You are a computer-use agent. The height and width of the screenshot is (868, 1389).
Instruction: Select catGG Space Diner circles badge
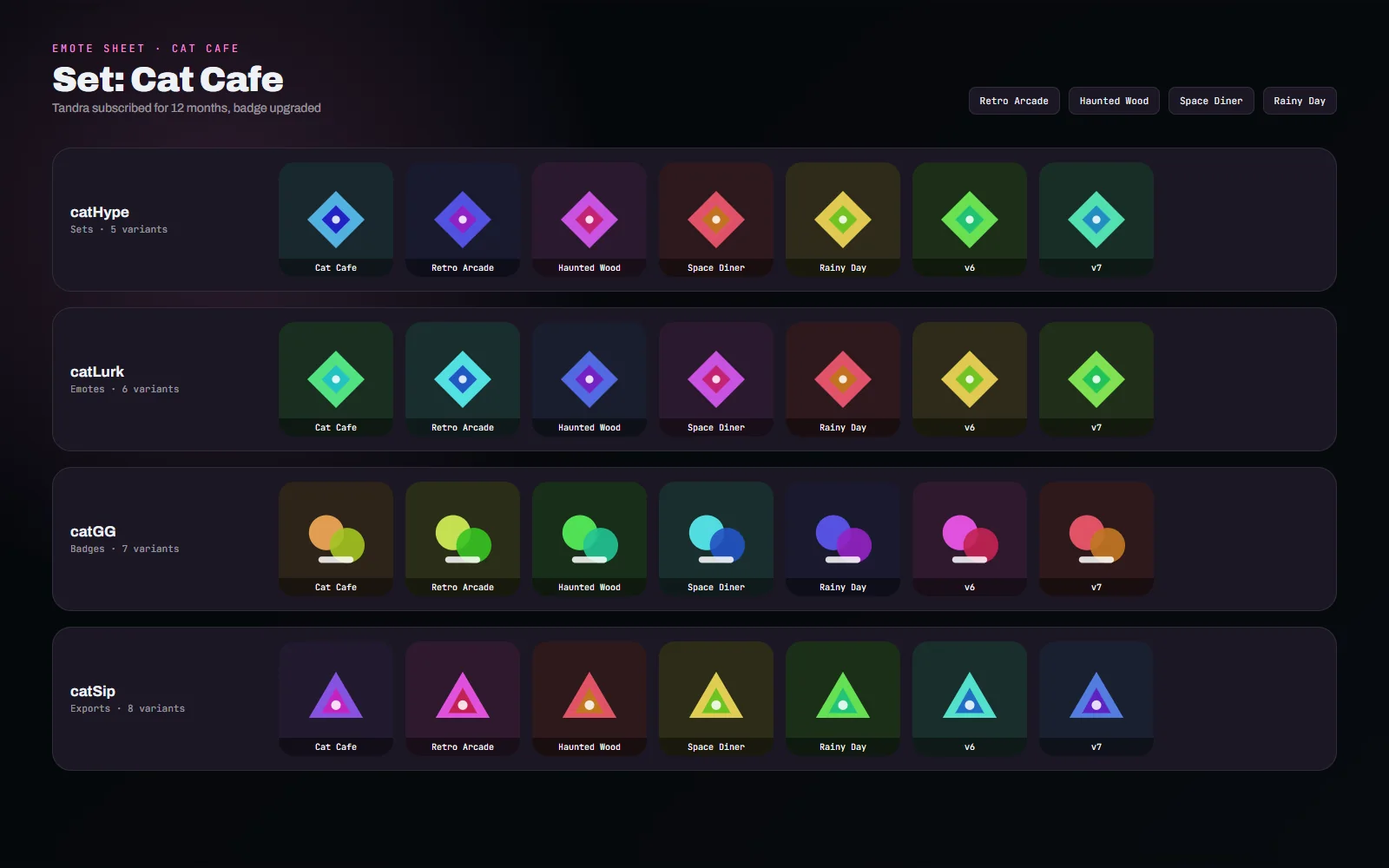(x=716, y=539)
